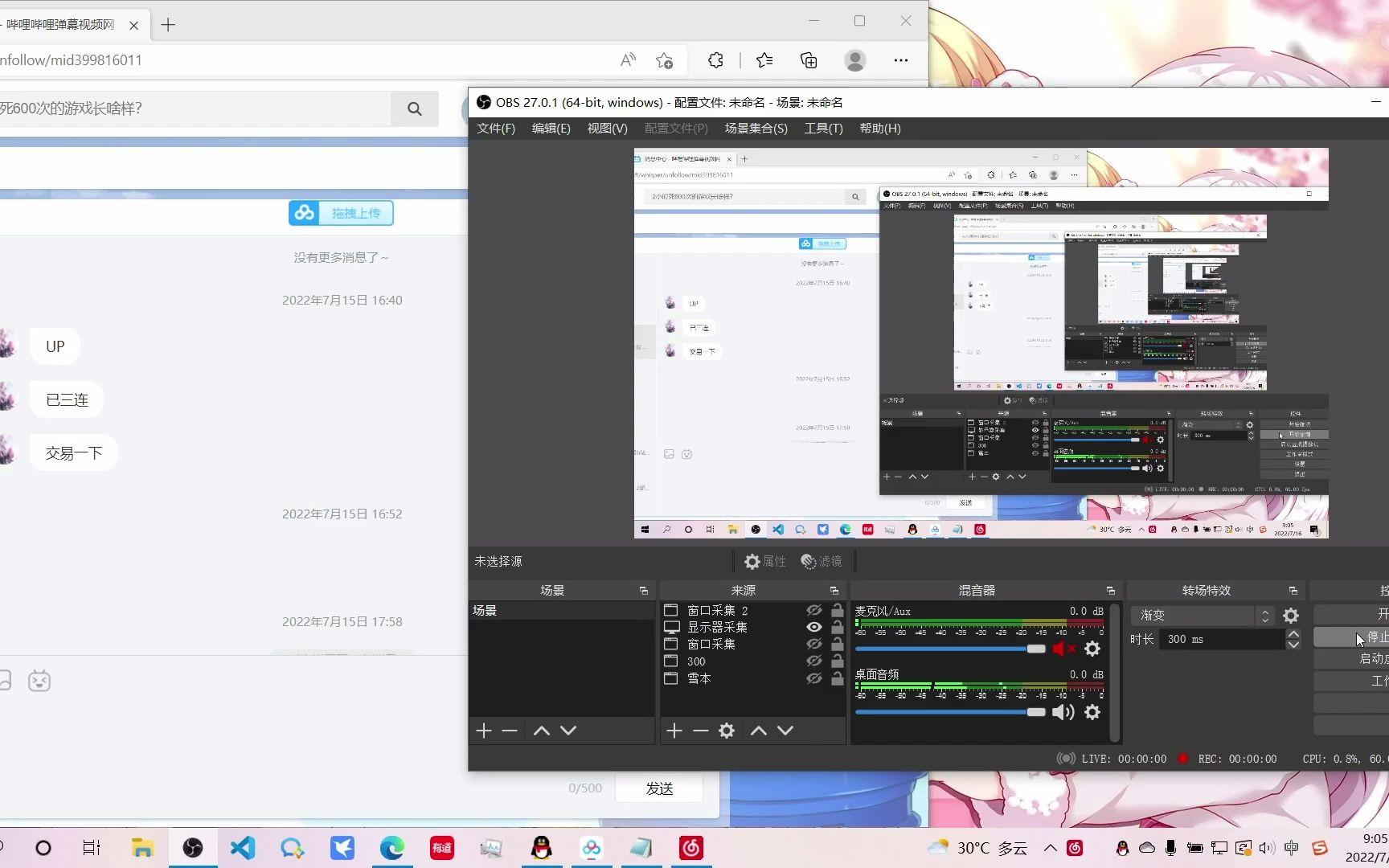Open transition properties gear next to 渐变

1291,616
